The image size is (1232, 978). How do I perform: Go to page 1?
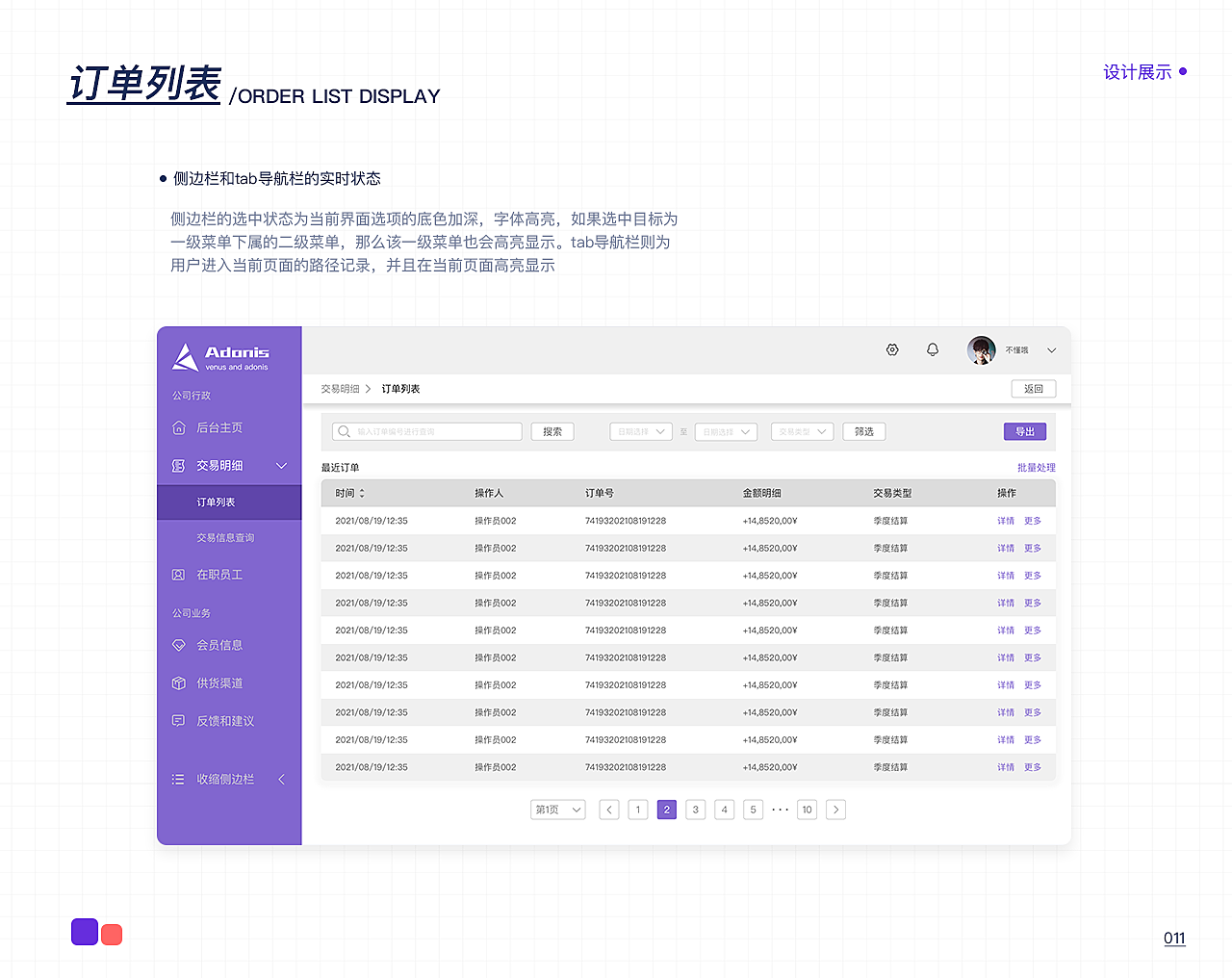click(x=638, y=810)
